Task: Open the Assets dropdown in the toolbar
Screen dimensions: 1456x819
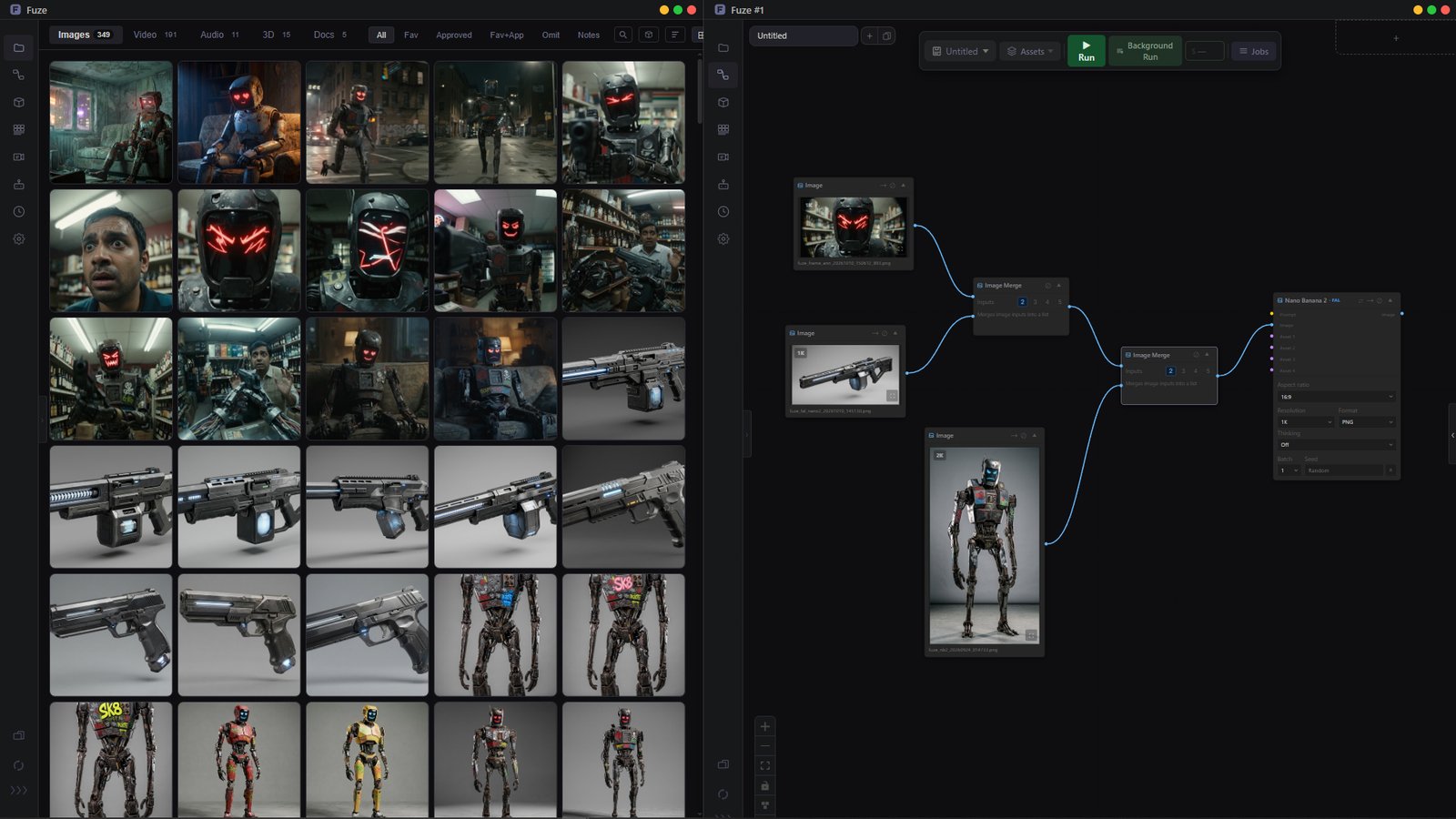Action: tap(1030, 51)
